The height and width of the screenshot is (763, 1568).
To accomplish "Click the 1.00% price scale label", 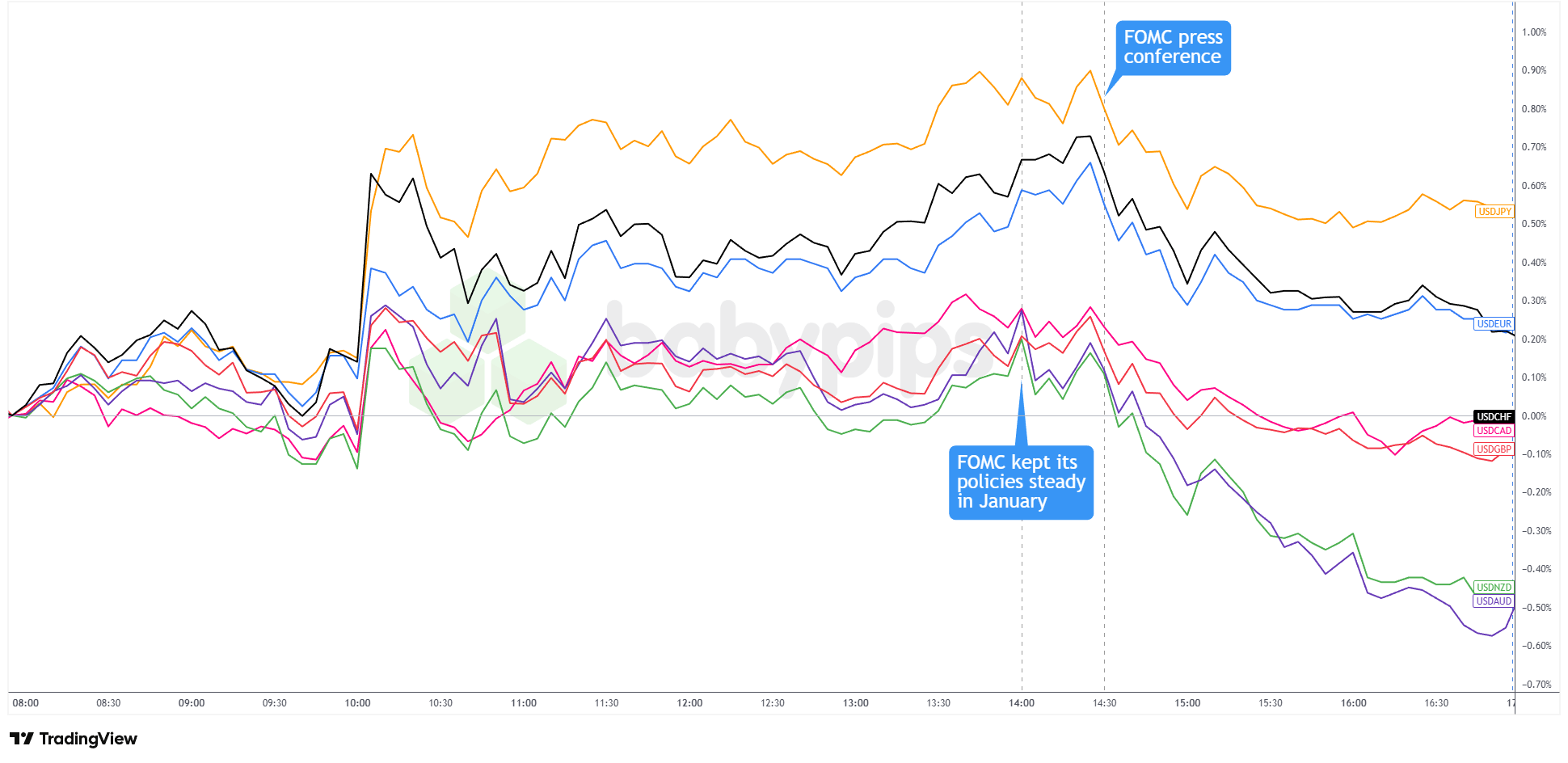I will click(1534, 32).
